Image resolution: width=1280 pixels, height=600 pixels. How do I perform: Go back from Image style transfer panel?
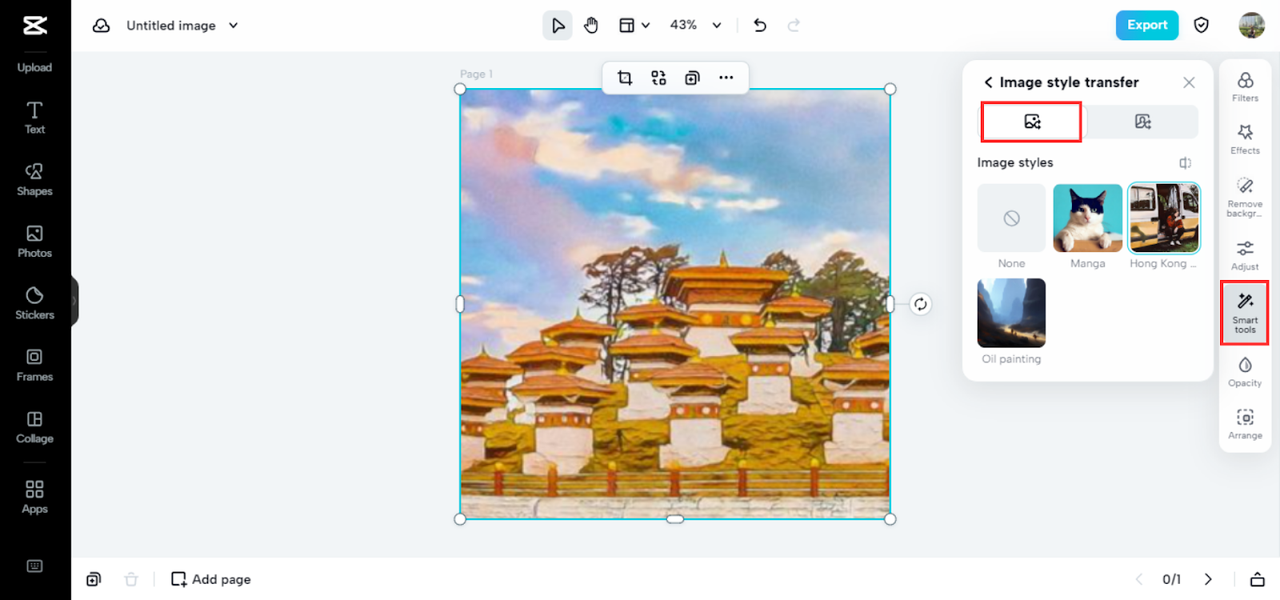988,83
